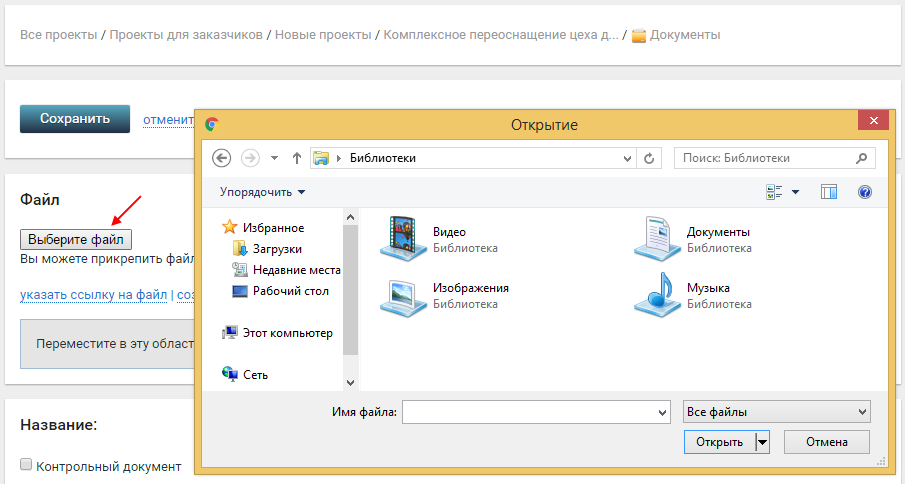Open dialog help
Screen dimensions: 905x484
tap(865, 192)
